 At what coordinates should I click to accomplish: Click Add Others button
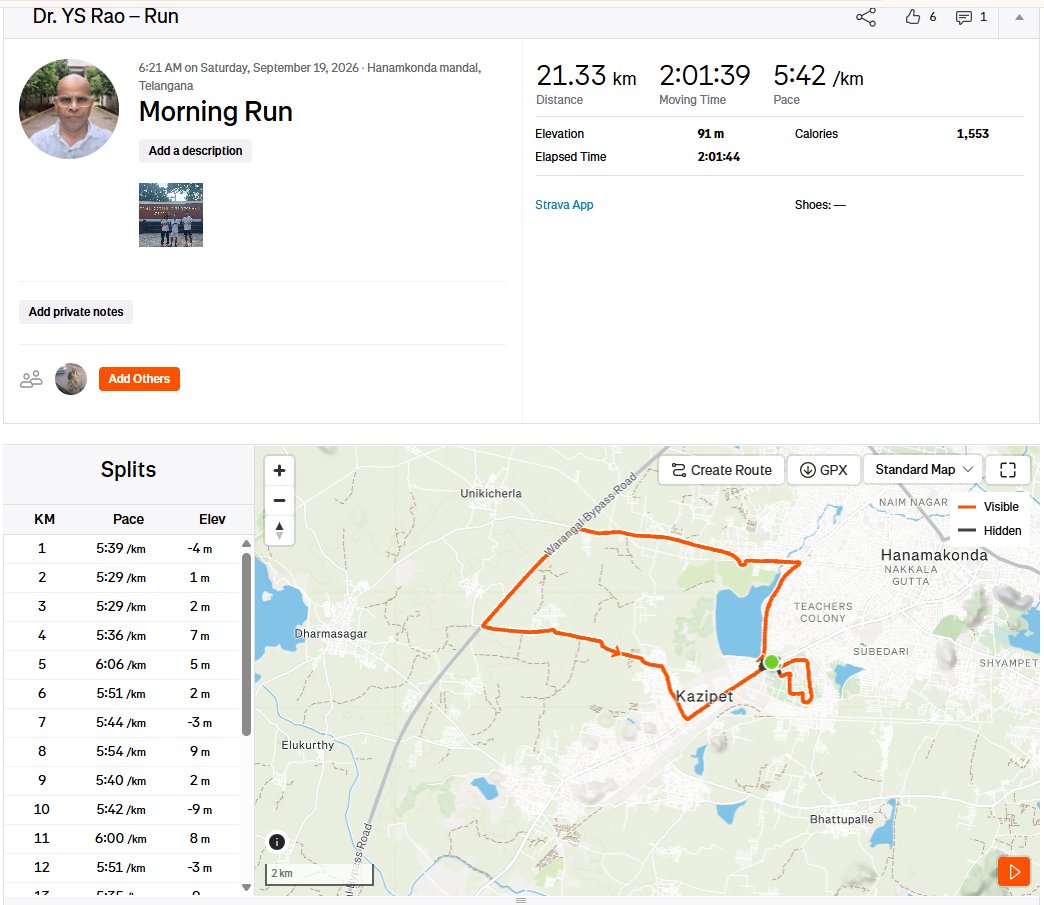coord(139,379)
